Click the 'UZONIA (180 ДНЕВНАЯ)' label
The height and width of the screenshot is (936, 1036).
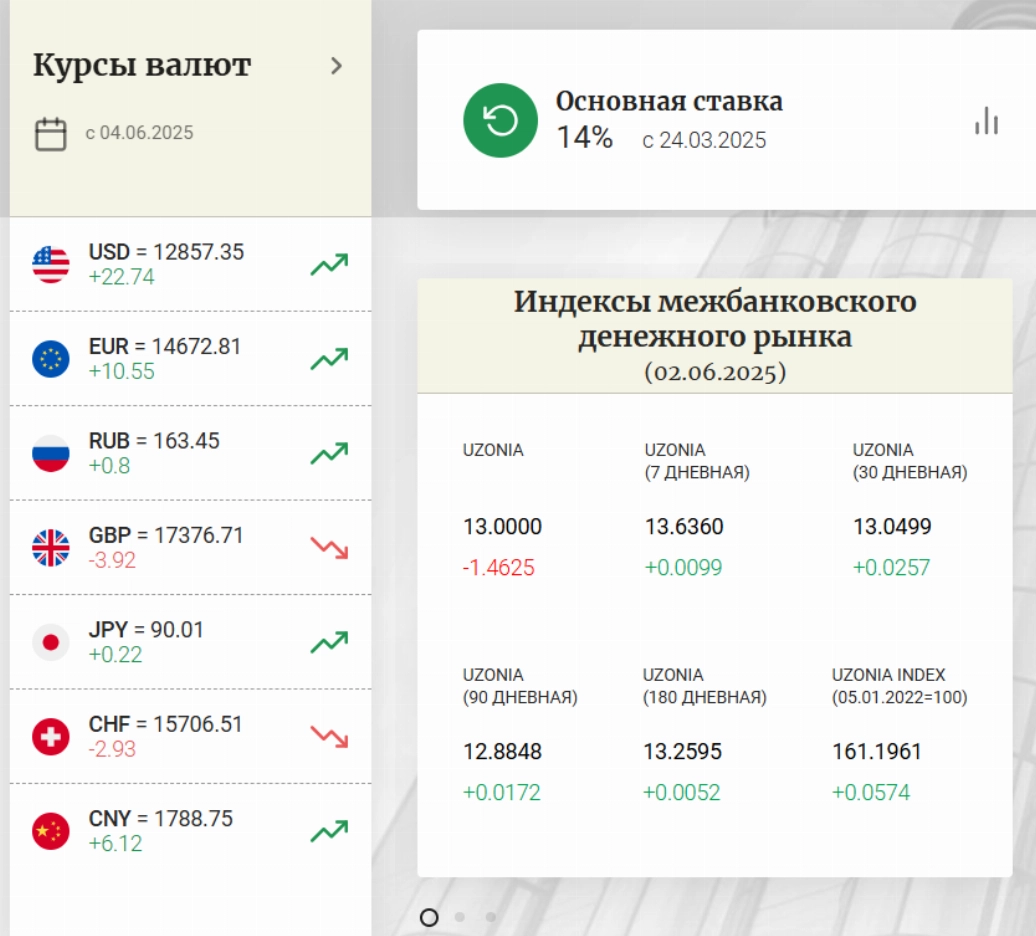(704, 686)
